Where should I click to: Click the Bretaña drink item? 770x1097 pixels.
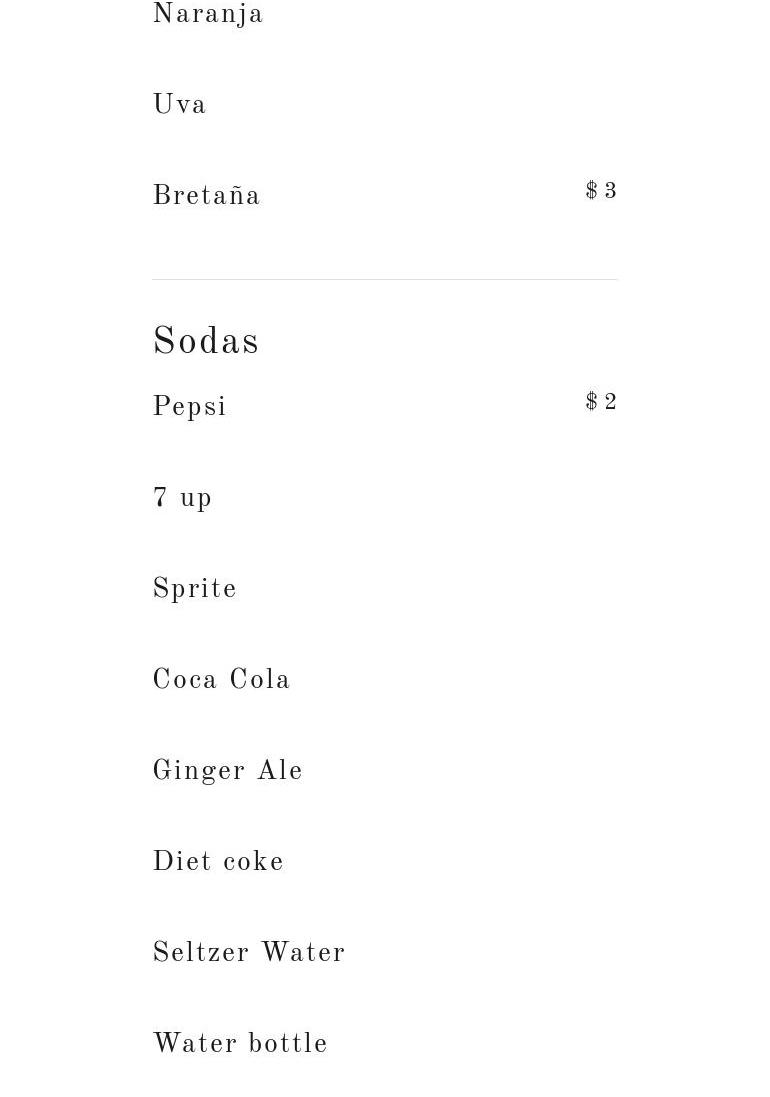206,196
